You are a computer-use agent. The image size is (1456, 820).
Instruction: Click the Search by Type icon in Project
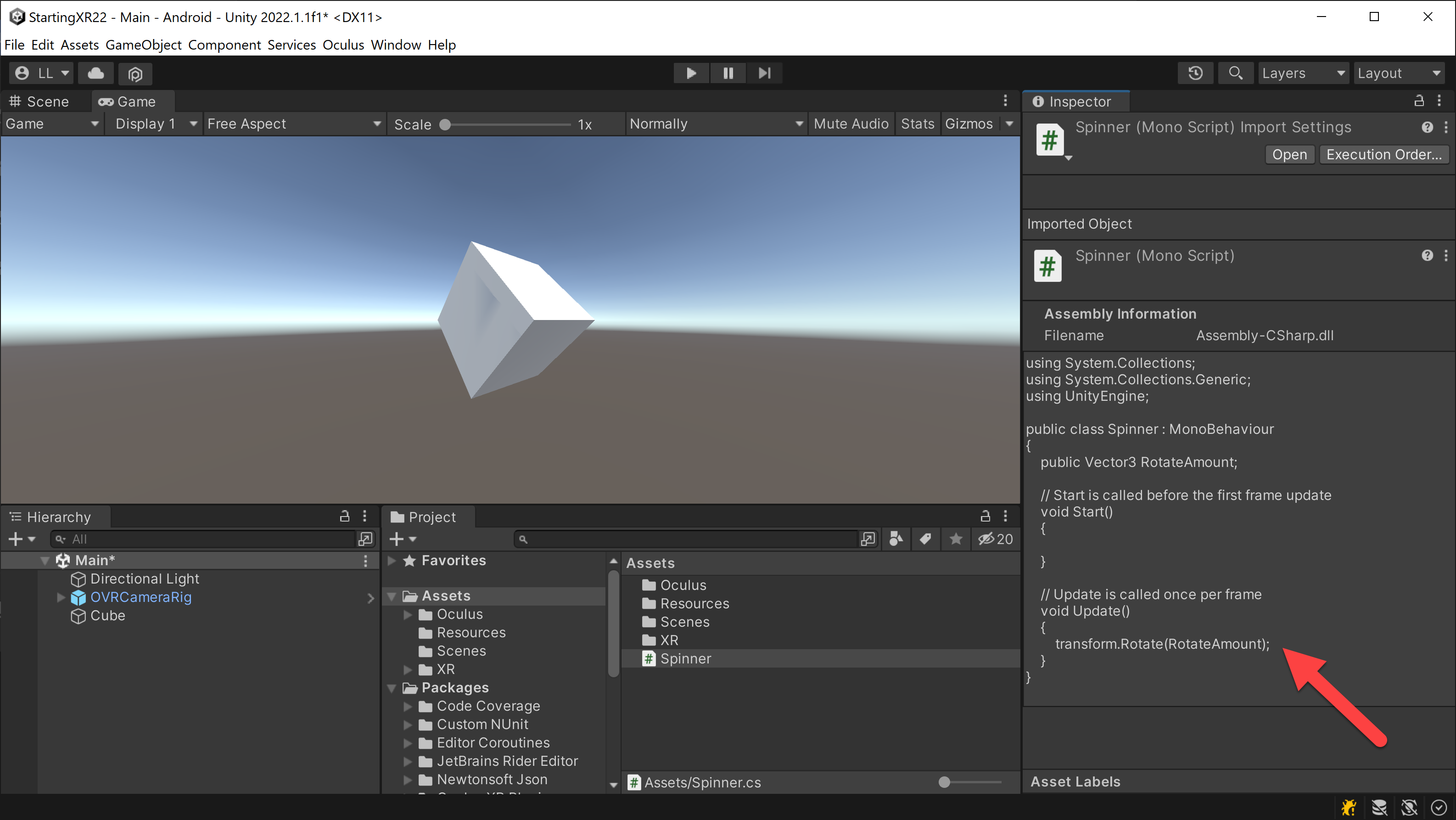(x=896, y=539)
